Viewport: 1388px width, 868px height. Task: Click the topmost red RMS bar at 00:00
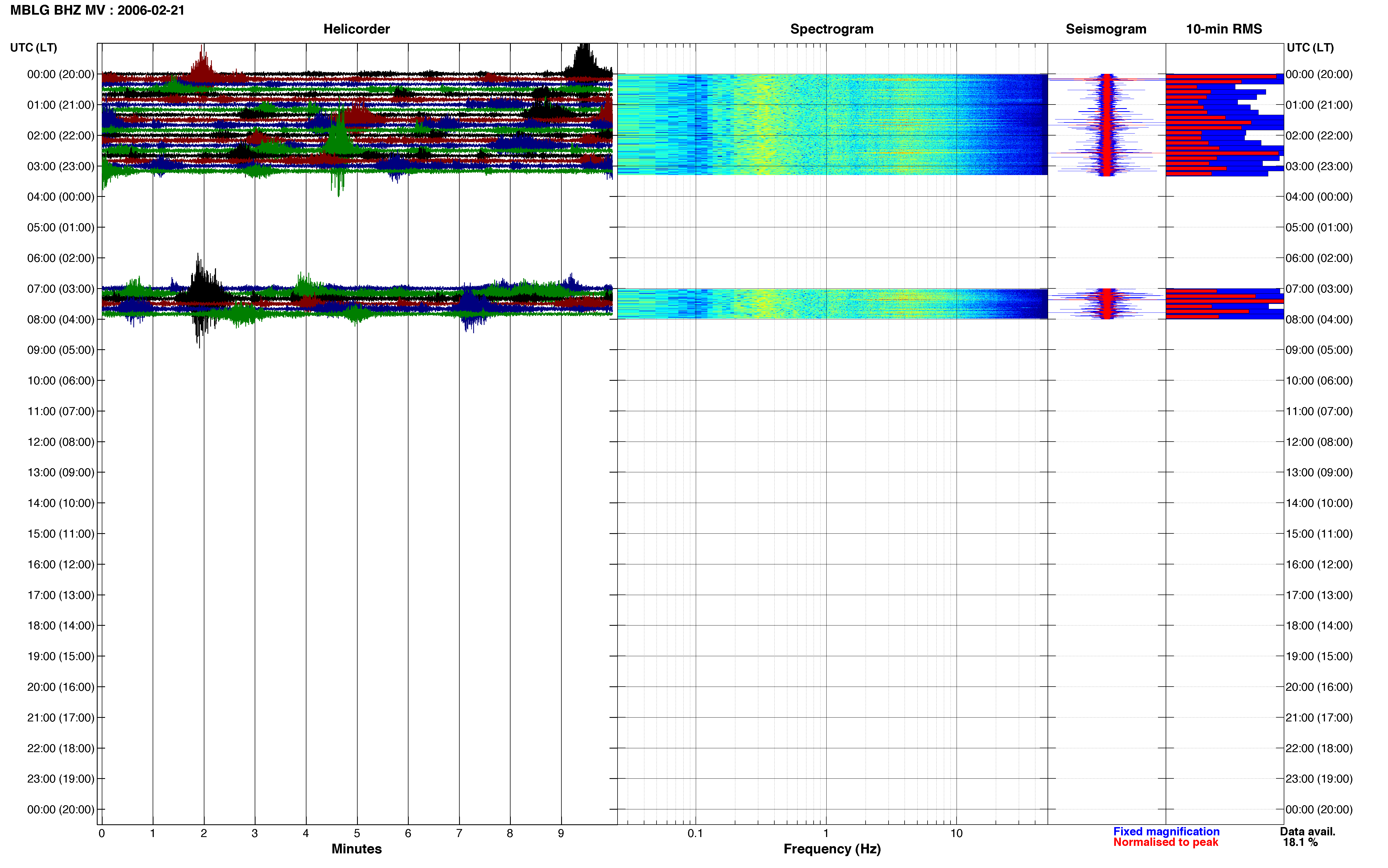[x=1220, y=76]
